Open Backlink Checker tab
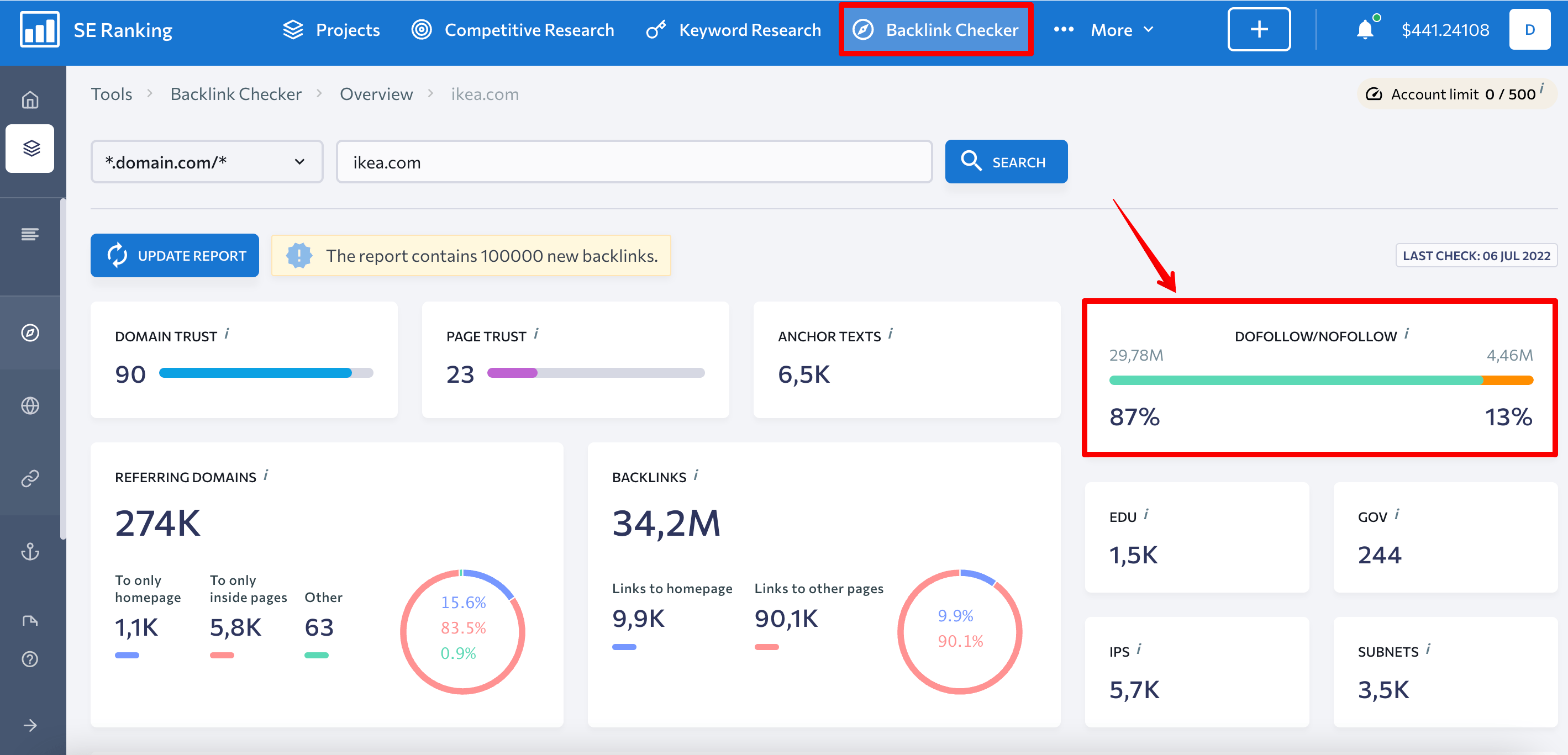 coord(935,29)
